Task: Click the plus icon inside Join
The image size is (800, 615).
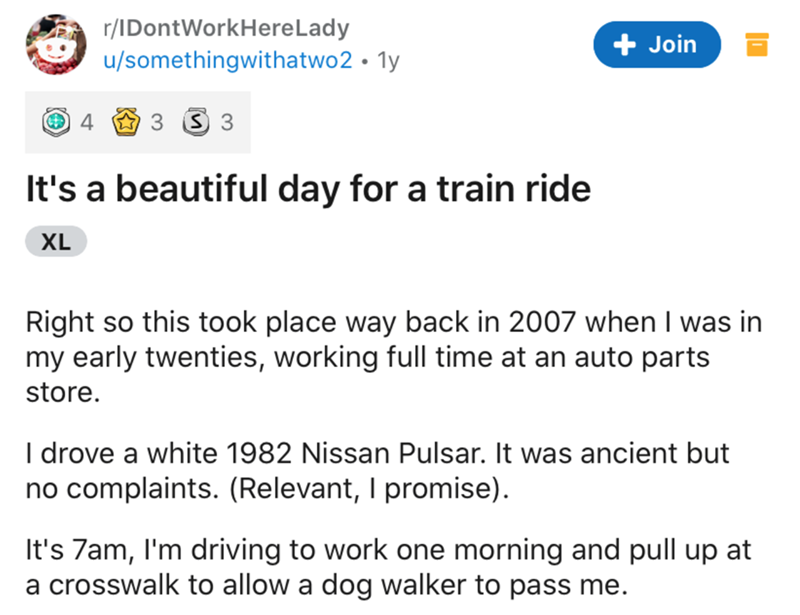Action: tap(624, 44)
